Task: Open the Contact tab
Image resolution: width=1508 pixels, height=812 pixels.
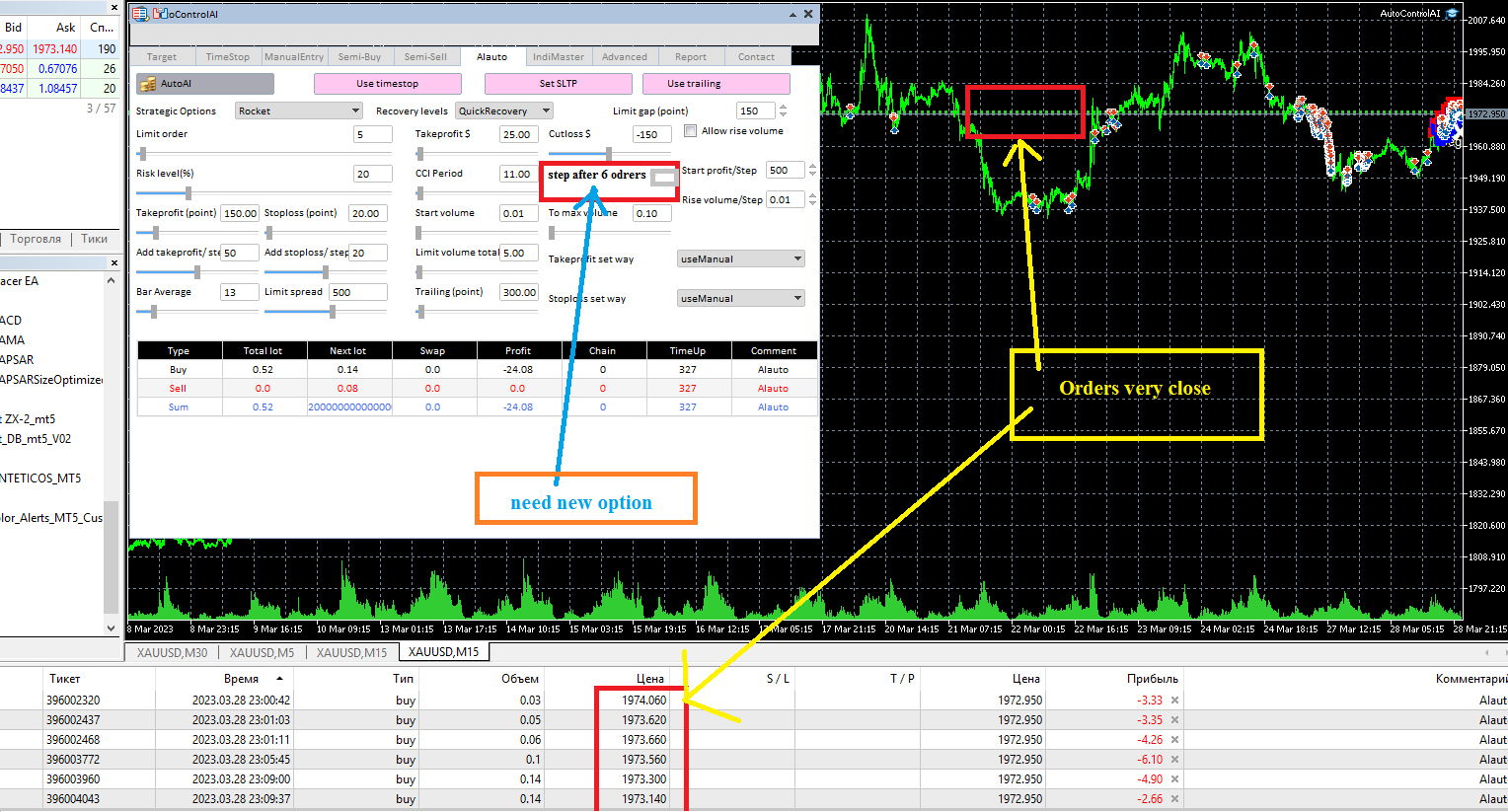Action: coord(757,57)
